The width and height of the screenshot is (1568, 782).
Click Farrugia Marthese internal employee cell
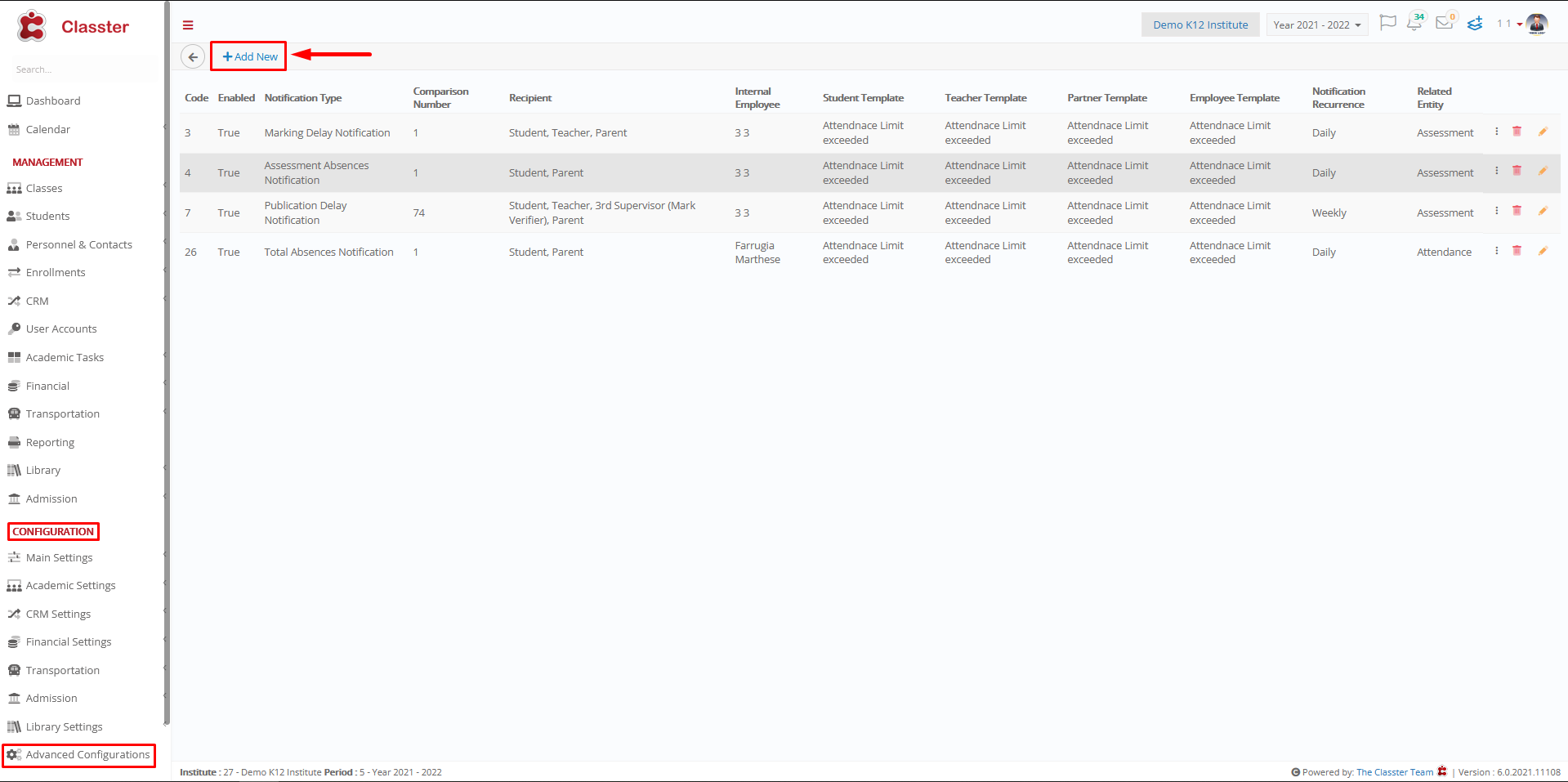pyautogui.click(x=757, y=252)
